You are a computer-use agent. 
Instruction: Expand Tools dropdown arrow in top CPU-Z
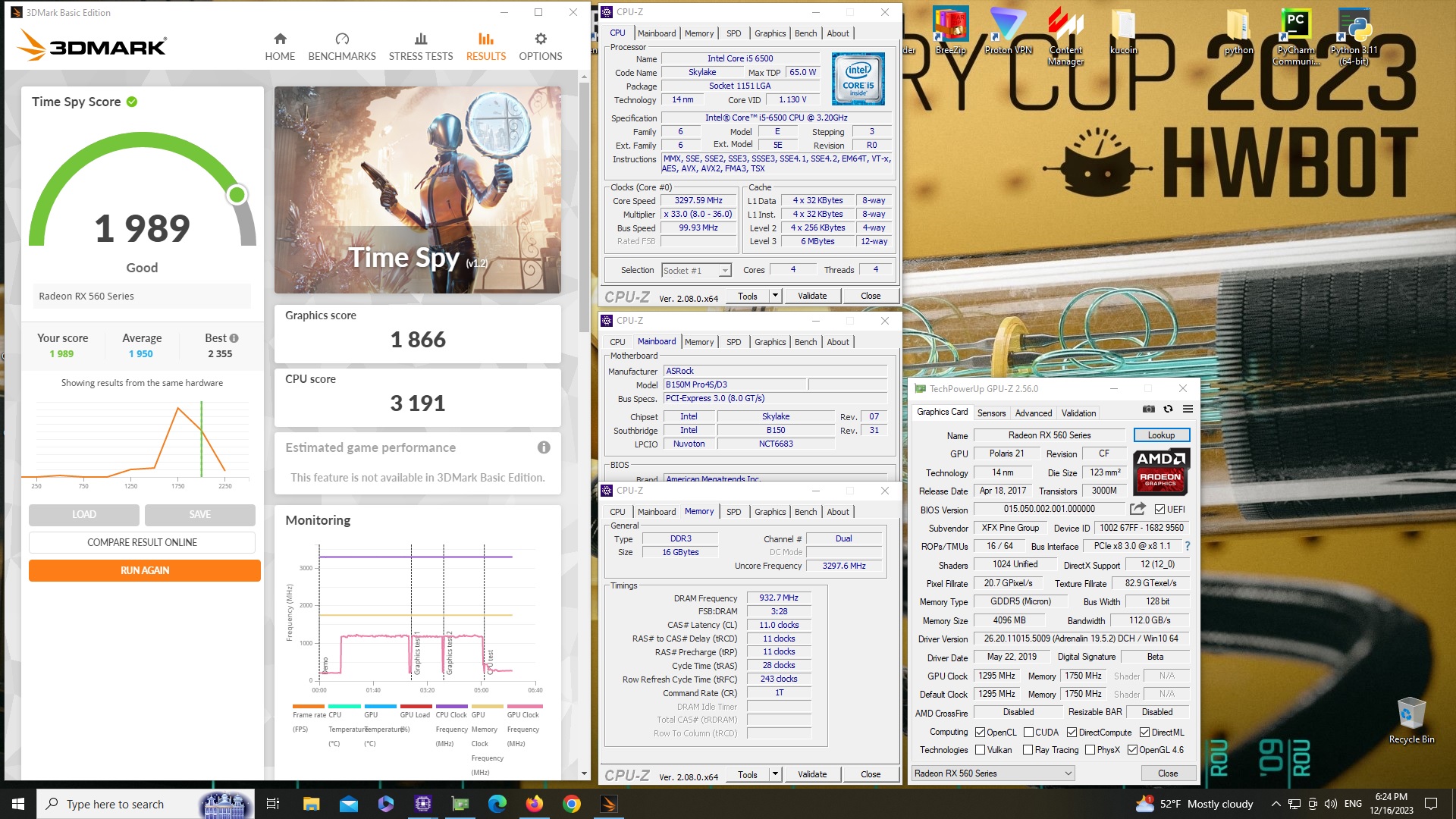[775, 296]
